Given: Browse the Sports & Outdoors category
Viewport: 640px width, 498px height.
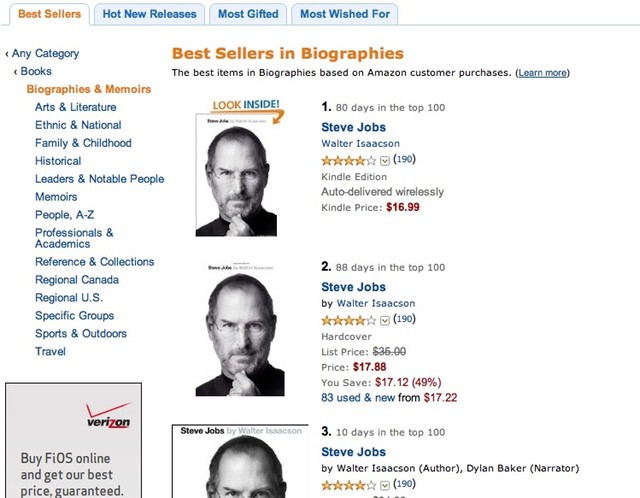Looking at the screenshot, I should point(81,333).
